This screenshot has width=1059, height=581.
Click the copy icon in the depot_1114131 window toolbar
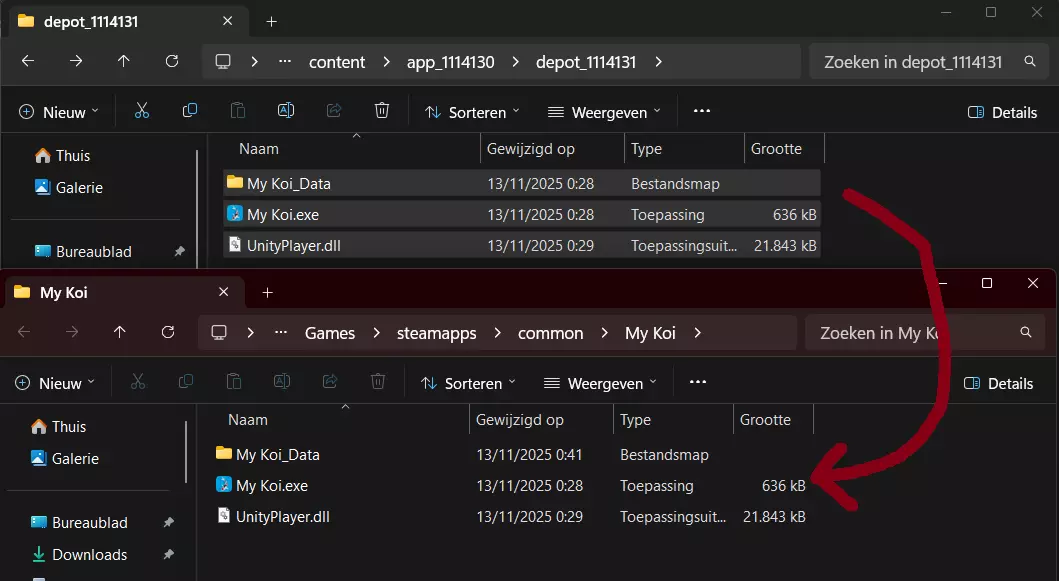pos(190,111)
